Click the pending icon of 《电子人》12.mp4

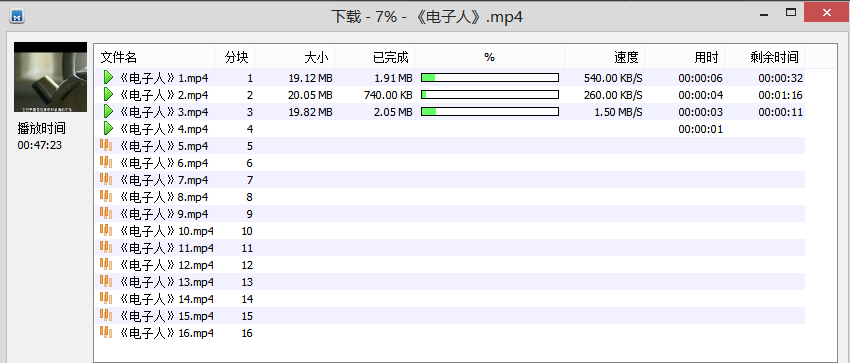click(106, 264)
